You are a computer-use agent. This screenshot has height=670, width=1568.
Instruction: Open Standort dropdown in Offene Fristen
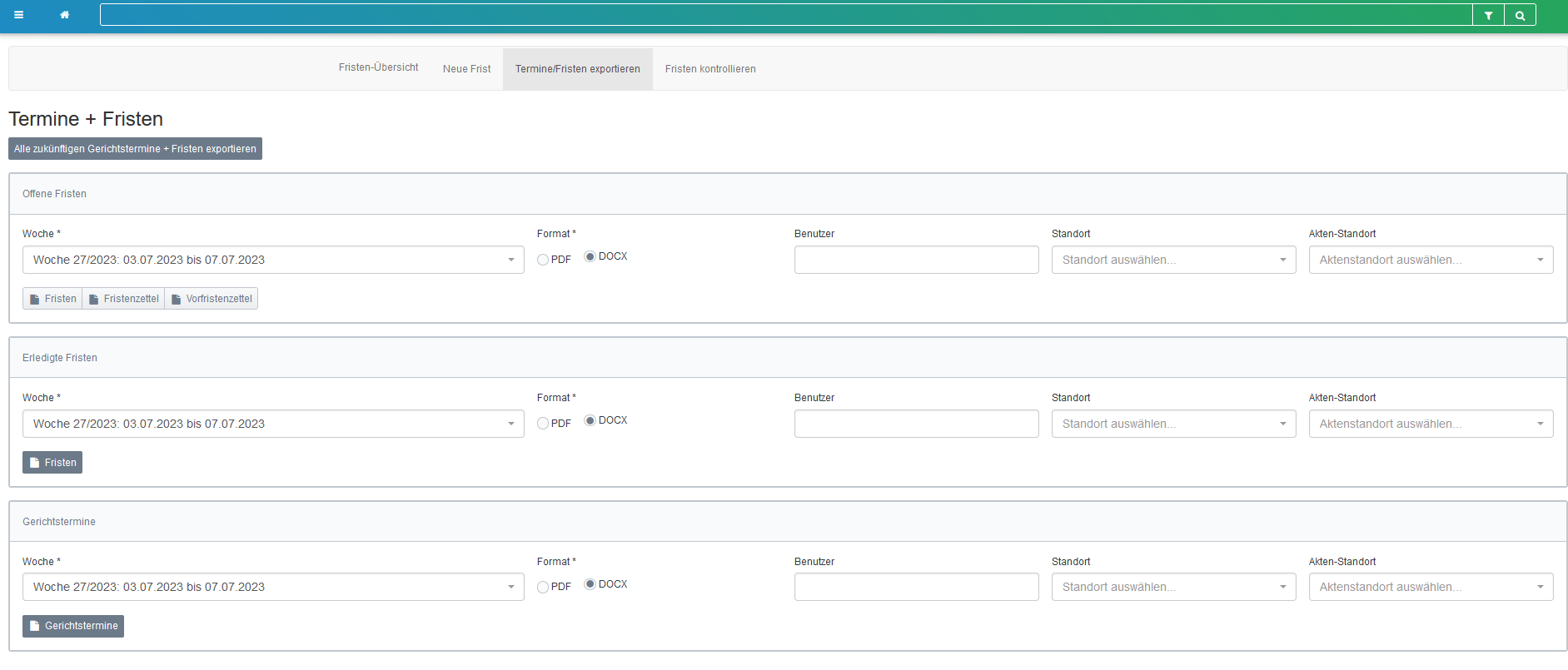coord(1173,260)
